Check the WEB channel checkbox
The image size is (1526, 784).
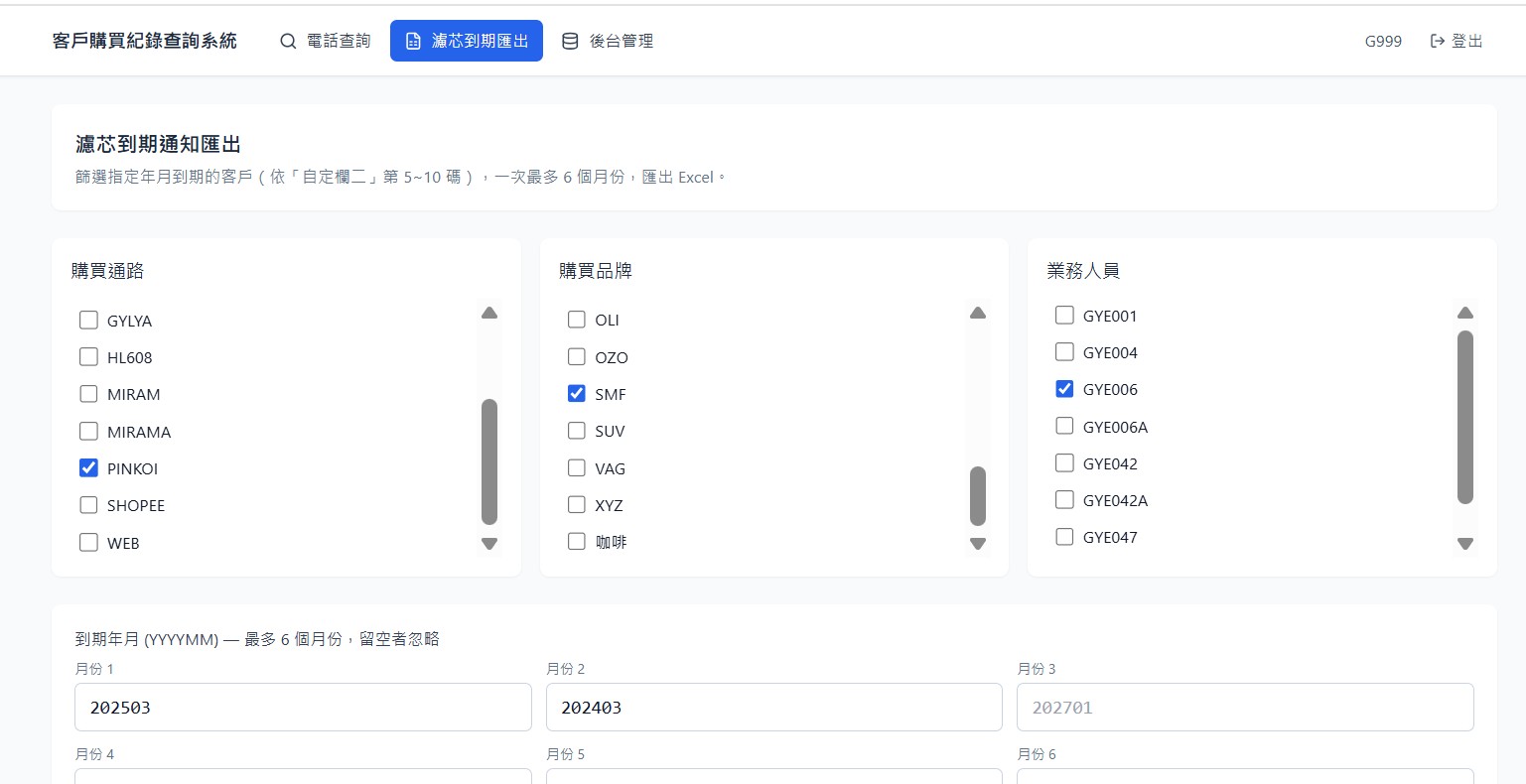click(x=88, y=542)
